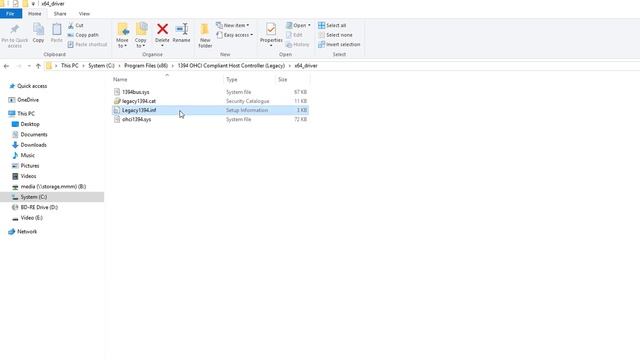The height and width of the screenshot is (360, 640).
Task: Open the recent locations dropdown arrow
Action: pyautogui.click(x=29, y=66)
